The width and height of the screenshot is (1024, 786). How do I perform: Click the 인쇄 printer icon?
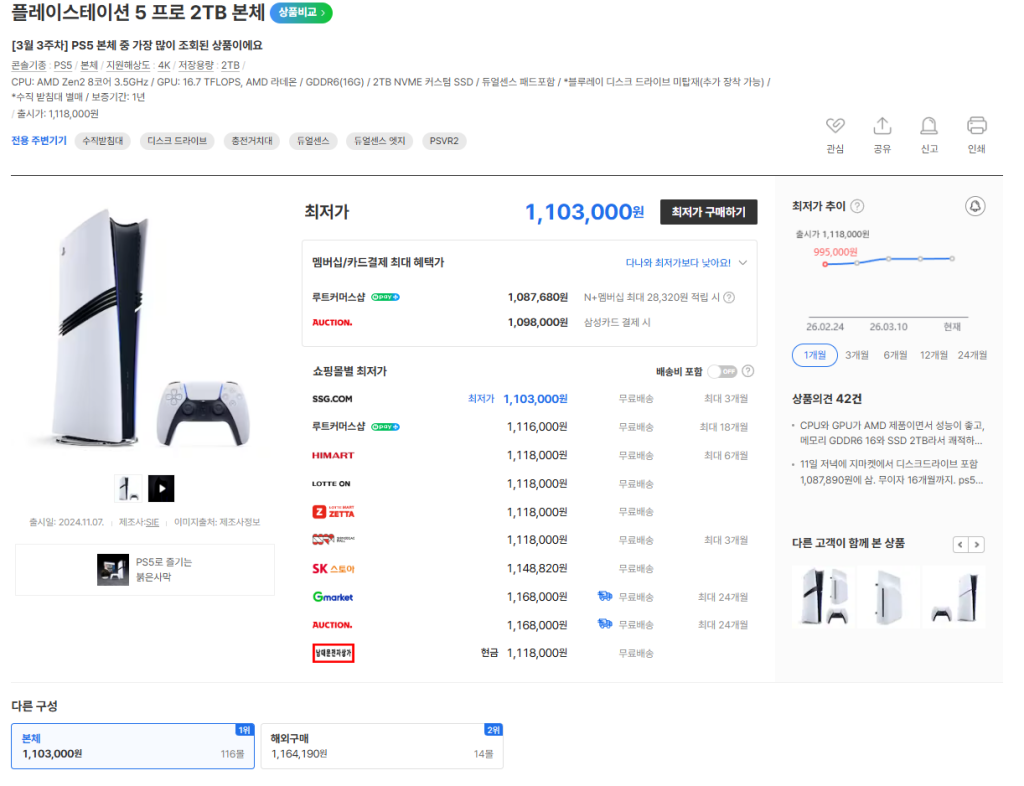[976, 126]
